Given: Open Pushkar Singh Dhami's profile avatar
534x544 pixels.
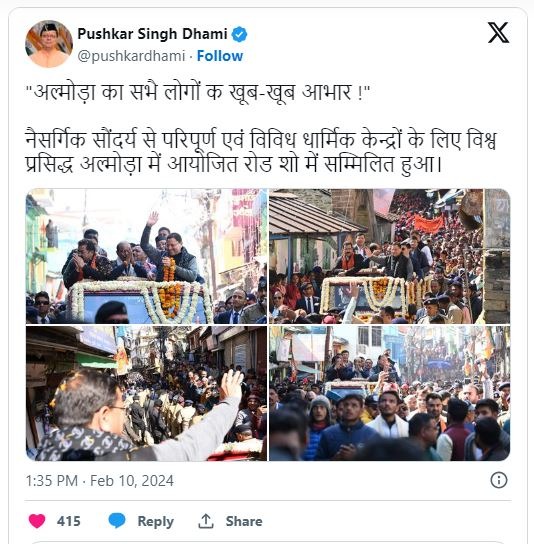Looking at the screenshot, I should click(49, 44).
